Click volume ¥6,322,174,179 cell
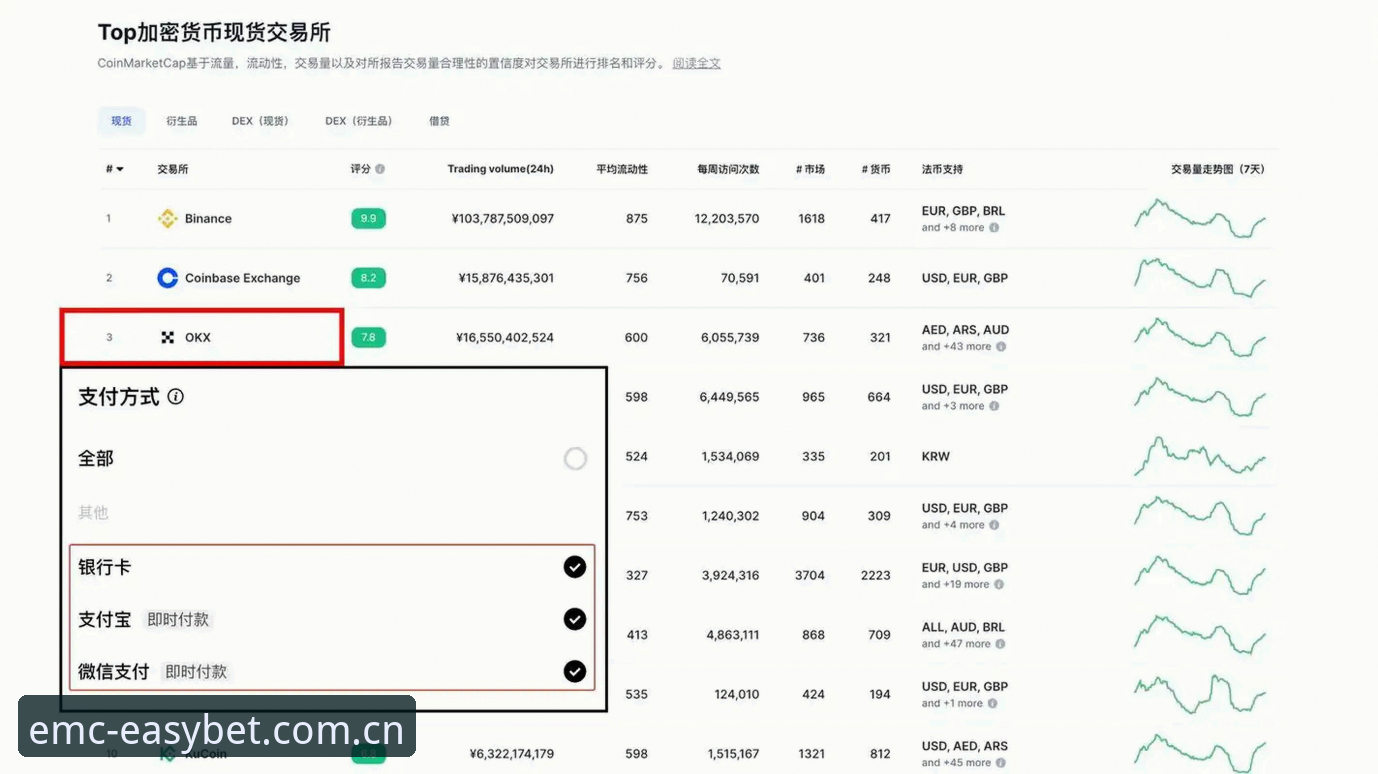The height and width of the screenshot is (774, 1378). tap(512, 754)
